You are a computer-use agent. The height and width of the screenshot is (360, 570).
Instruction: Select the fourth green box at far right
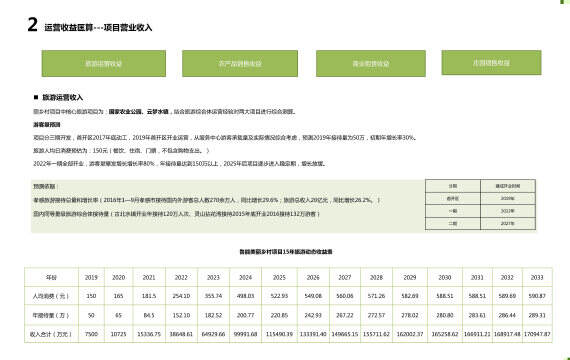(491, 63)
